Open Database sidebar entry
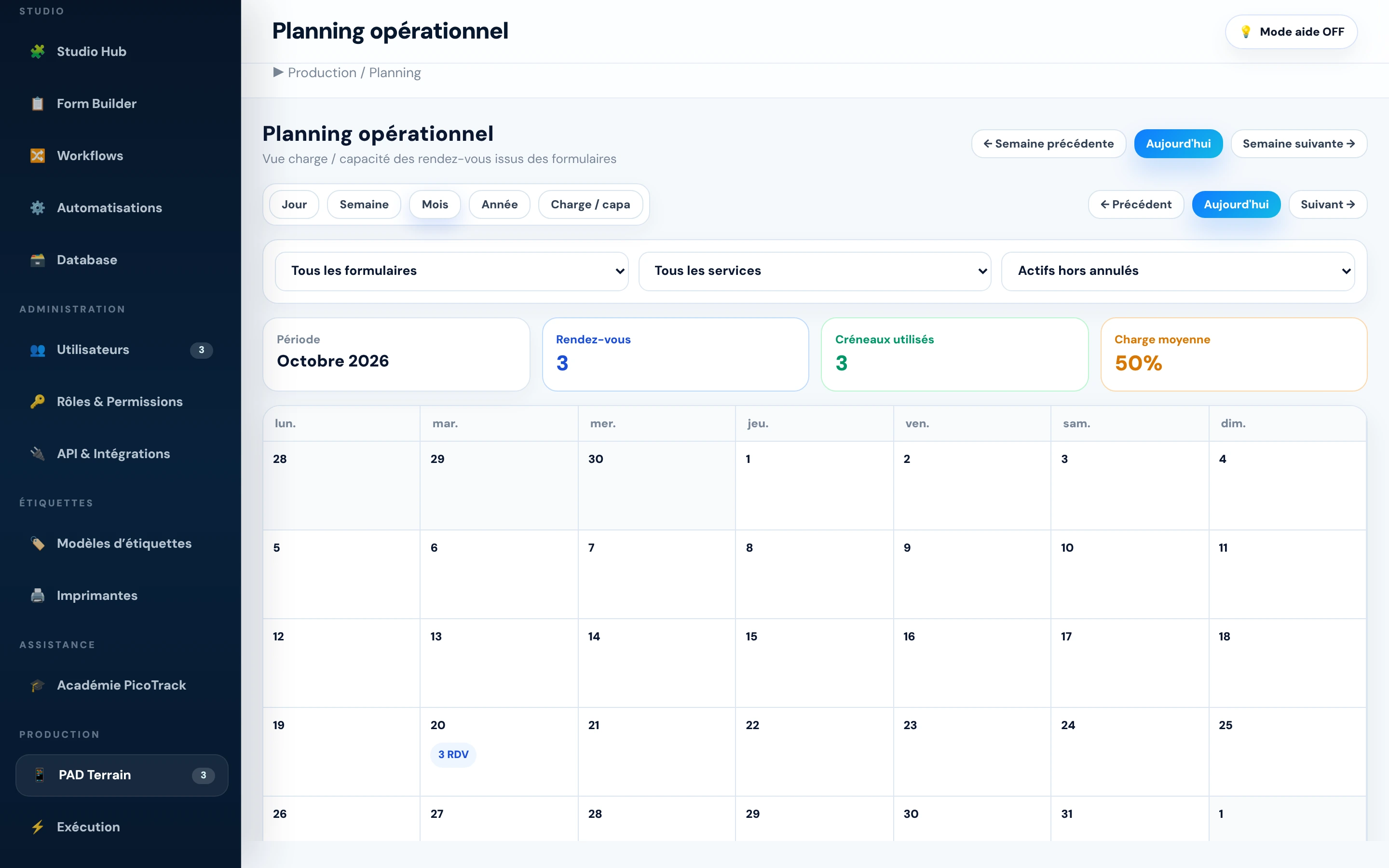 click(x=122, y=260)
